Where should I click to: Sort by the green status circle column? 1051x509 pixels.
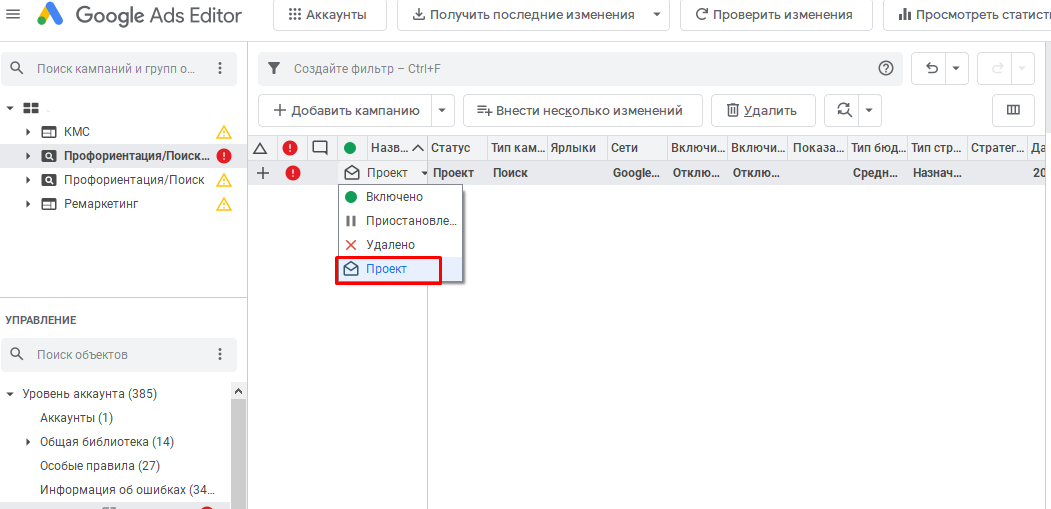pos(351,148)
